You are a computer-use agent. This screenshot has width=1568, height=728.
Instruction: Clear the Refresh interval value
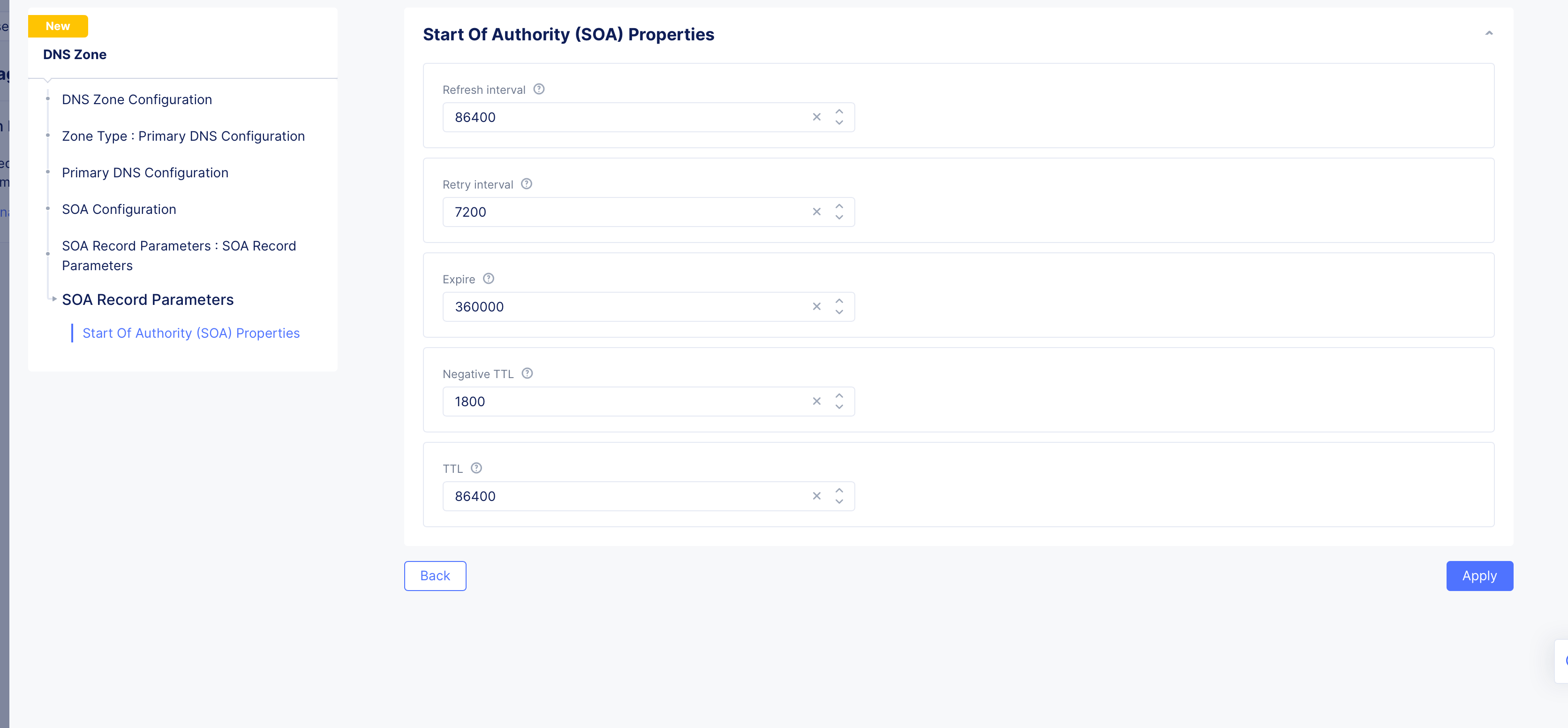click(x=816, y=117)
